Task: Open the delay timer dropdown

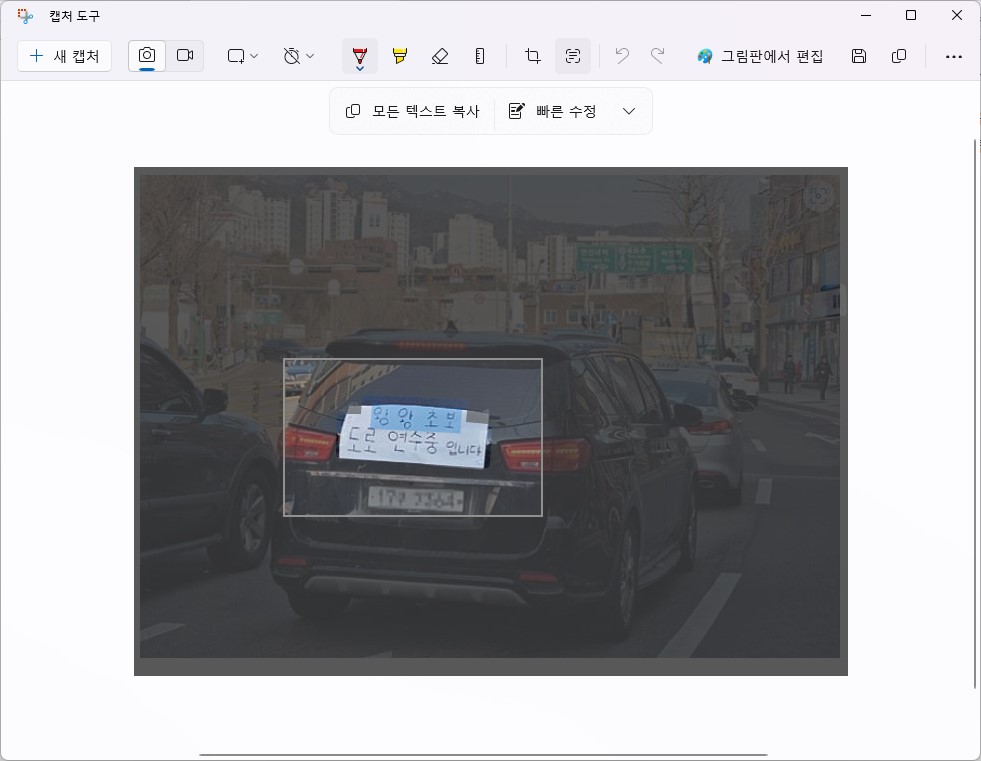Action: (x=298, y=56)
